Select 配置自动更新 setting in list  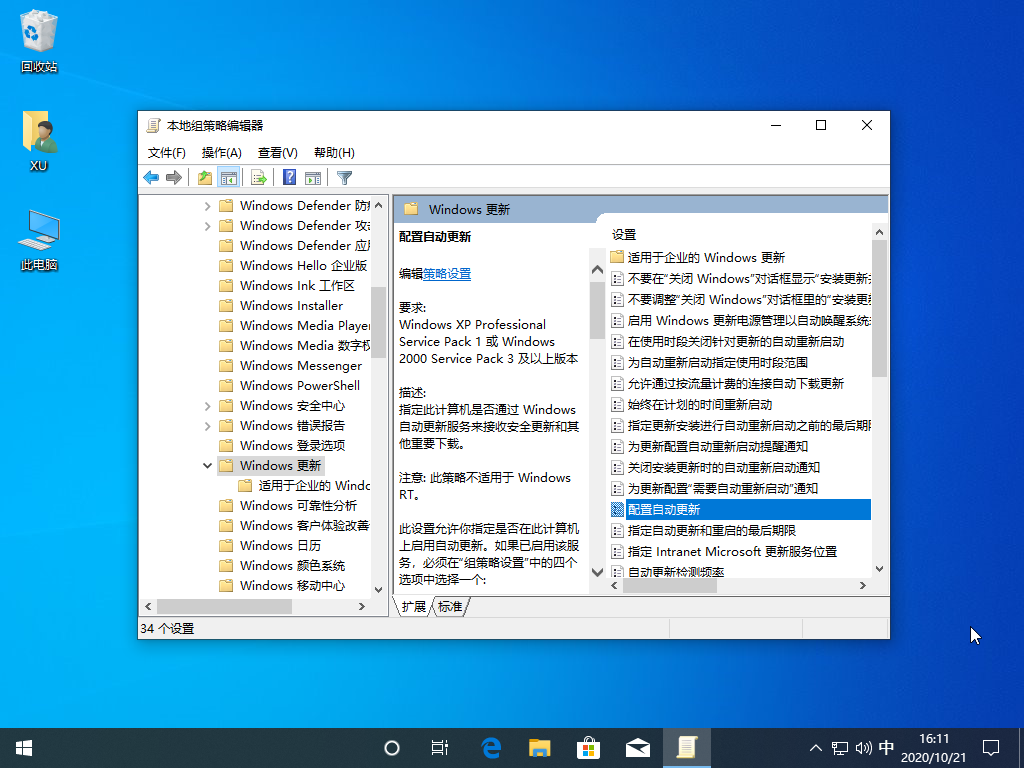(x=741, y=509)
